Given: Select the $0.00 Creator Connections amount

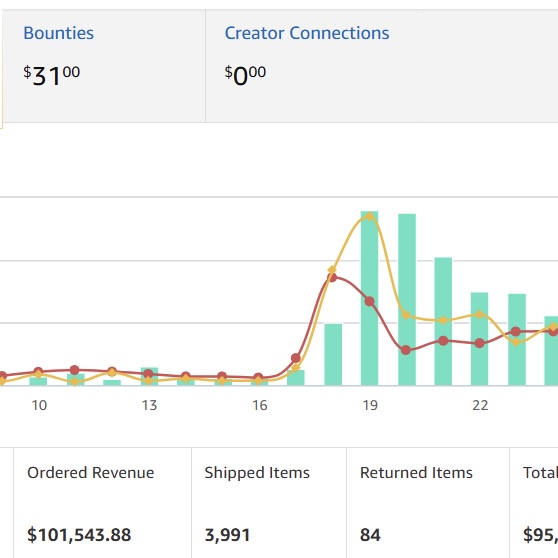Looking at the screenshot, I should pyautogui.click(x=245, y=75).
